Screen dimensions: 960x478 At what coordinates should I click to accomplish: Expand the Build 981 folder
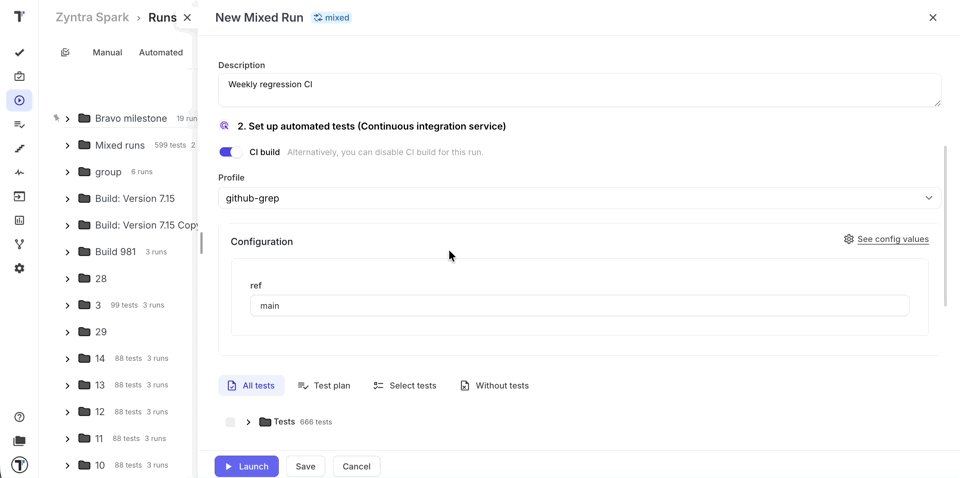67,252
